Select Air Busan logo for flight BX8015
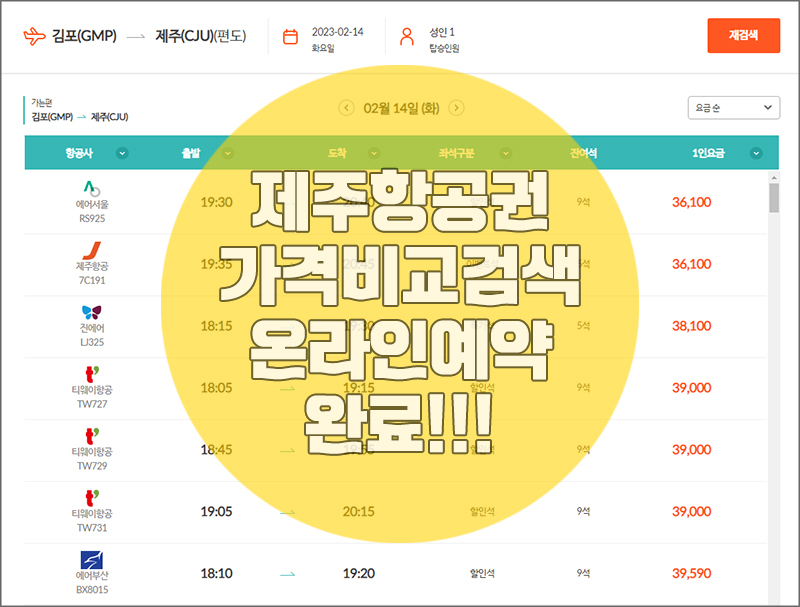Image resolution: width=800 pixels, height=607 pixels. (x=92, y=560)
